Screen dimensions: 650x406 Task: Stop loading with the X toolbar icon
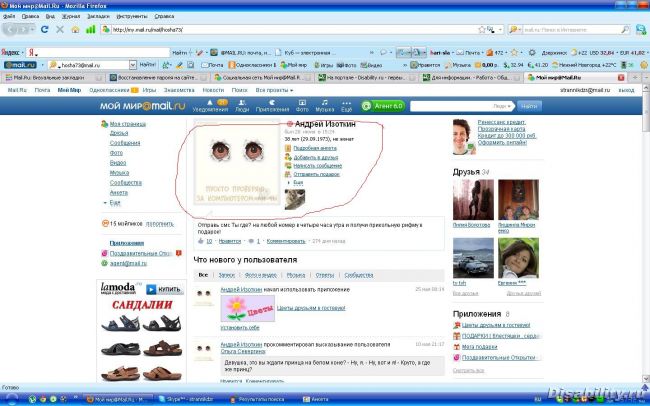(x=60, y=29)
